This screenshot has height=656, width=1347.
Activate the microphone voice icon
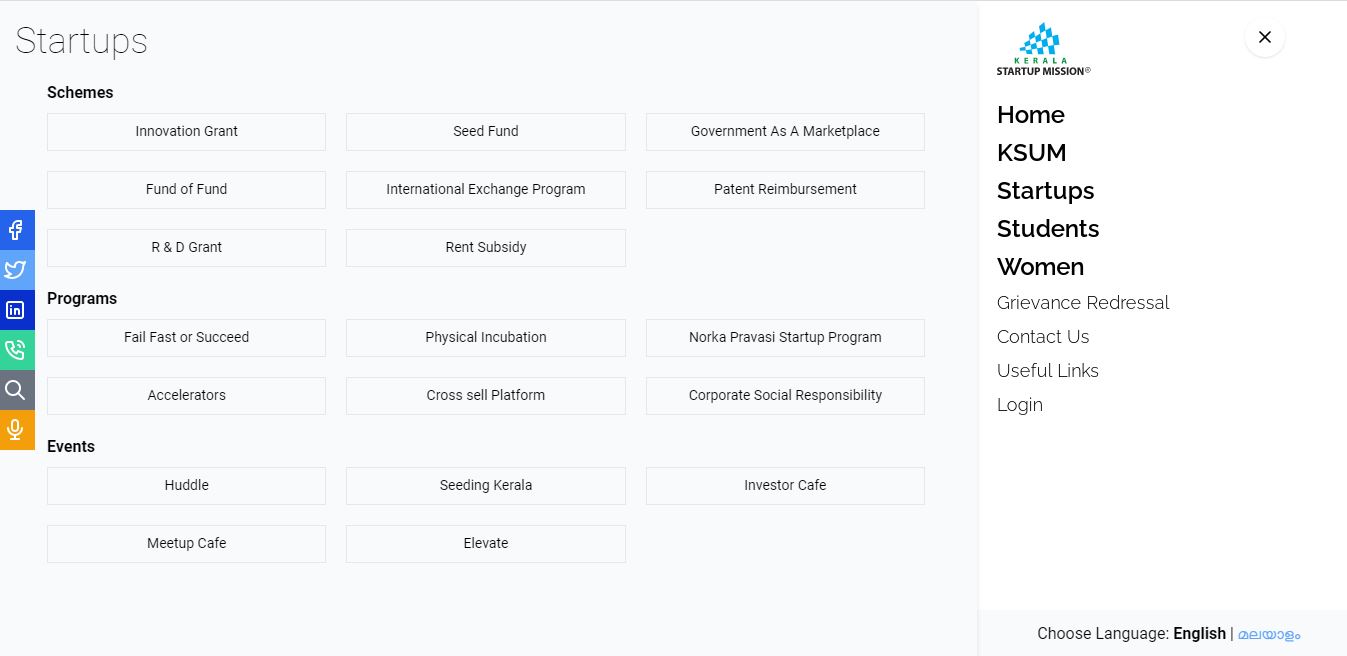(x=16, y=430)
